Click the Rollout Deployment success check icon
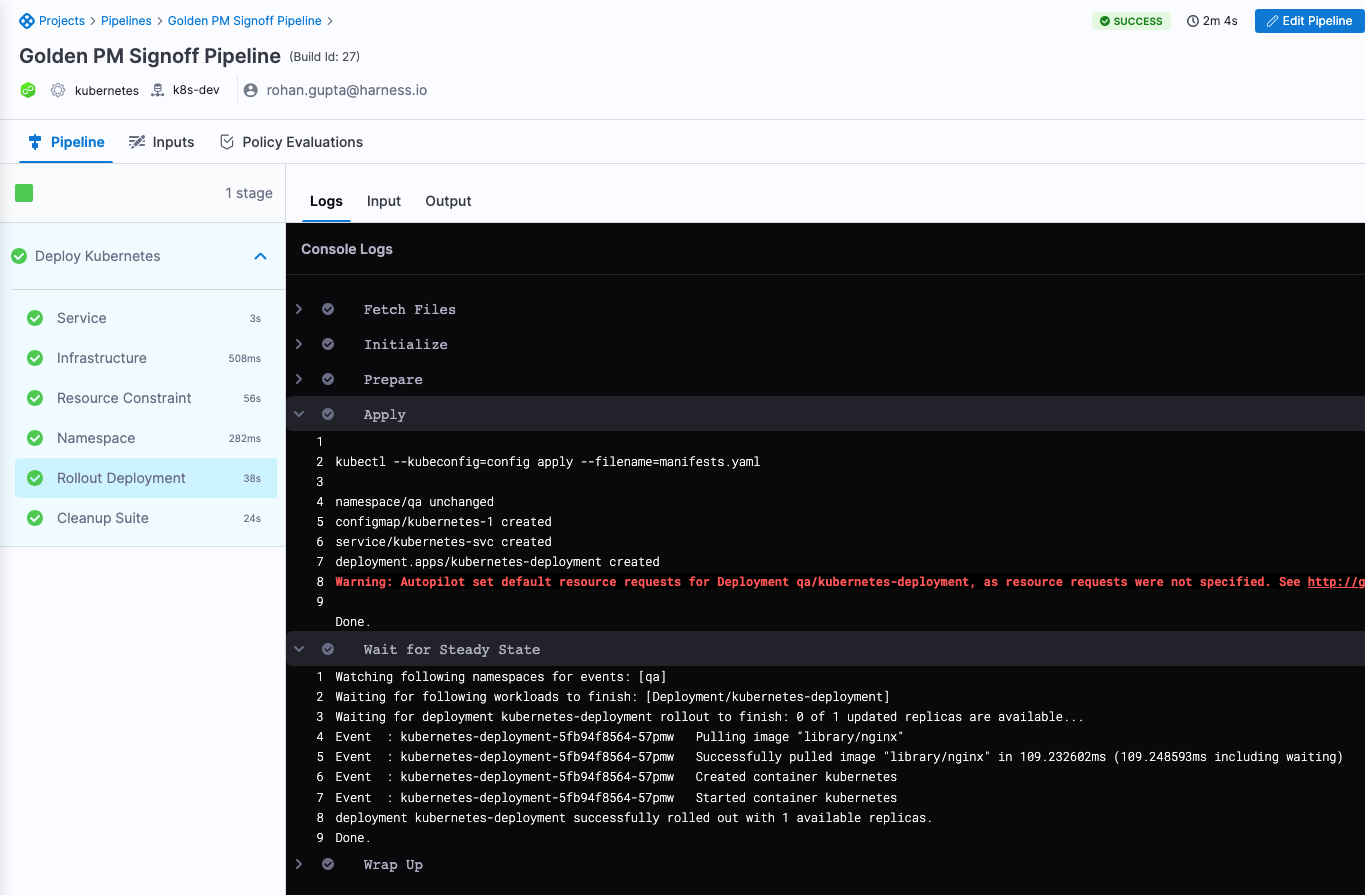The image size is (1365, 895). [35, 478]
